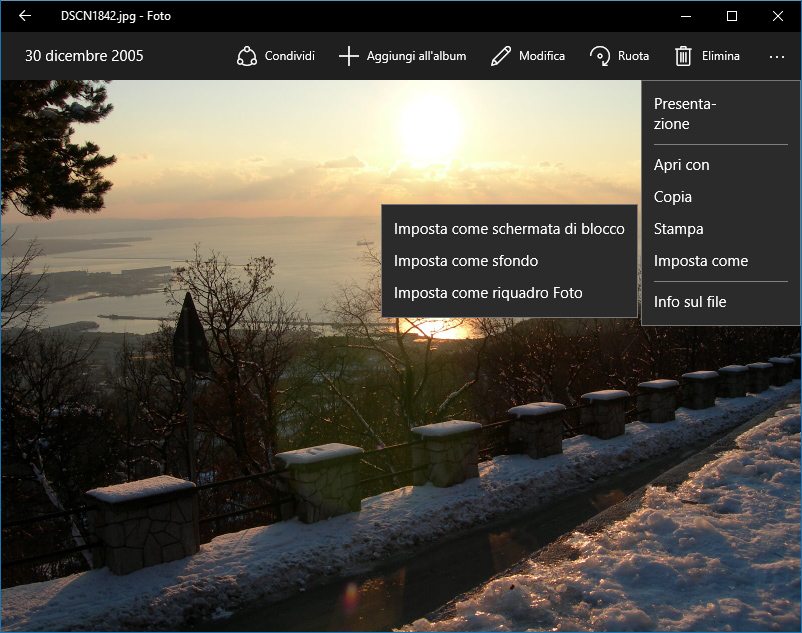The height and width of the screenshot is (633, 802).
Task: Open the editor with the Modifica pencil
Action: click(x=501, y=56)
